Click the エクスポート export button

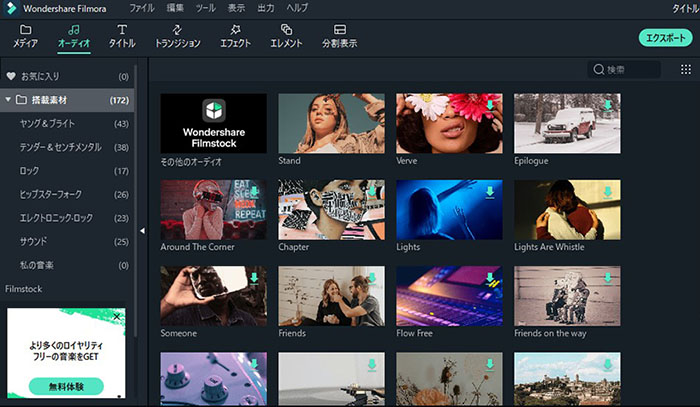pos(665,38)
